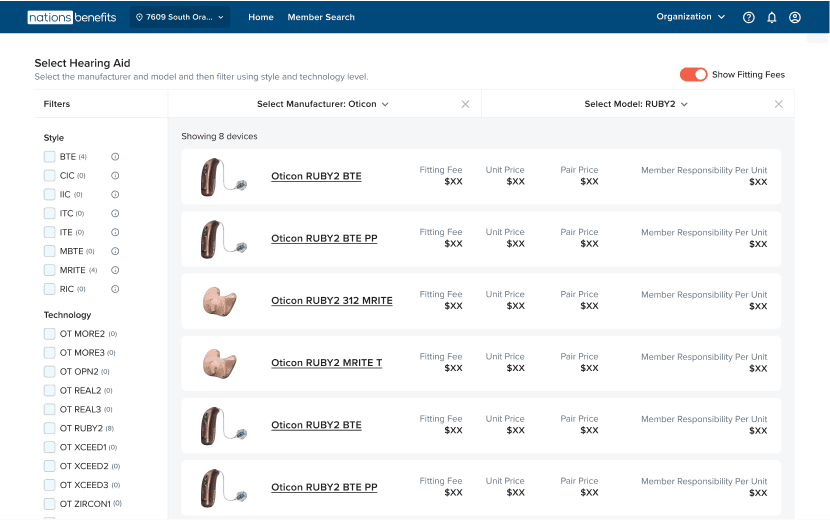Show info for BTE style

[x=115, y=157]
